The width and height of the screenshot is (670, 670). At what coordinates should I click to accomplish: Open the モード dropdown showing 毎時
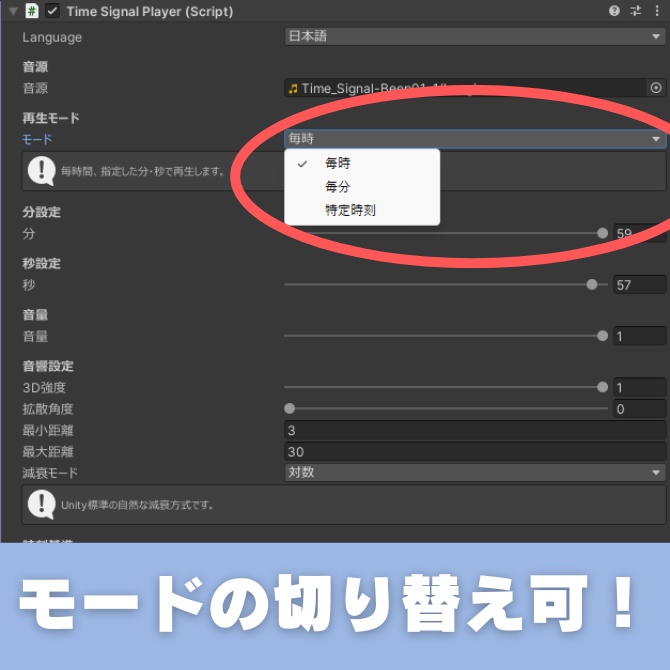click(475, 139)
